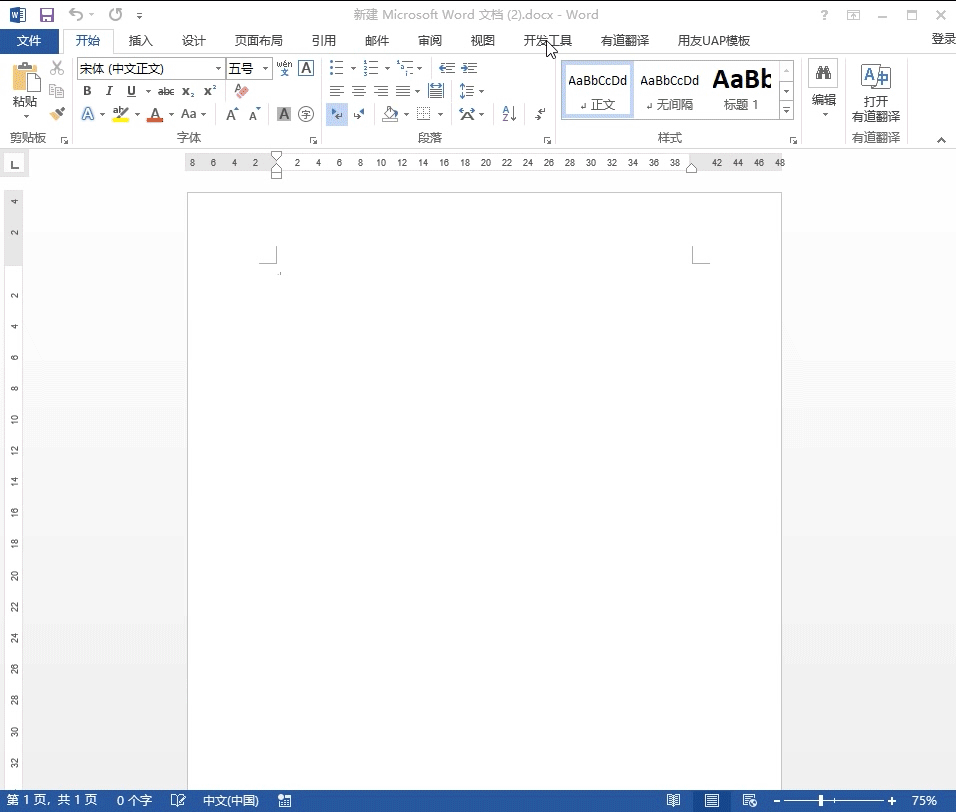Click the Copy icon in clipboard group
This screenshot has width=956, height=812.
coord(57,91)
